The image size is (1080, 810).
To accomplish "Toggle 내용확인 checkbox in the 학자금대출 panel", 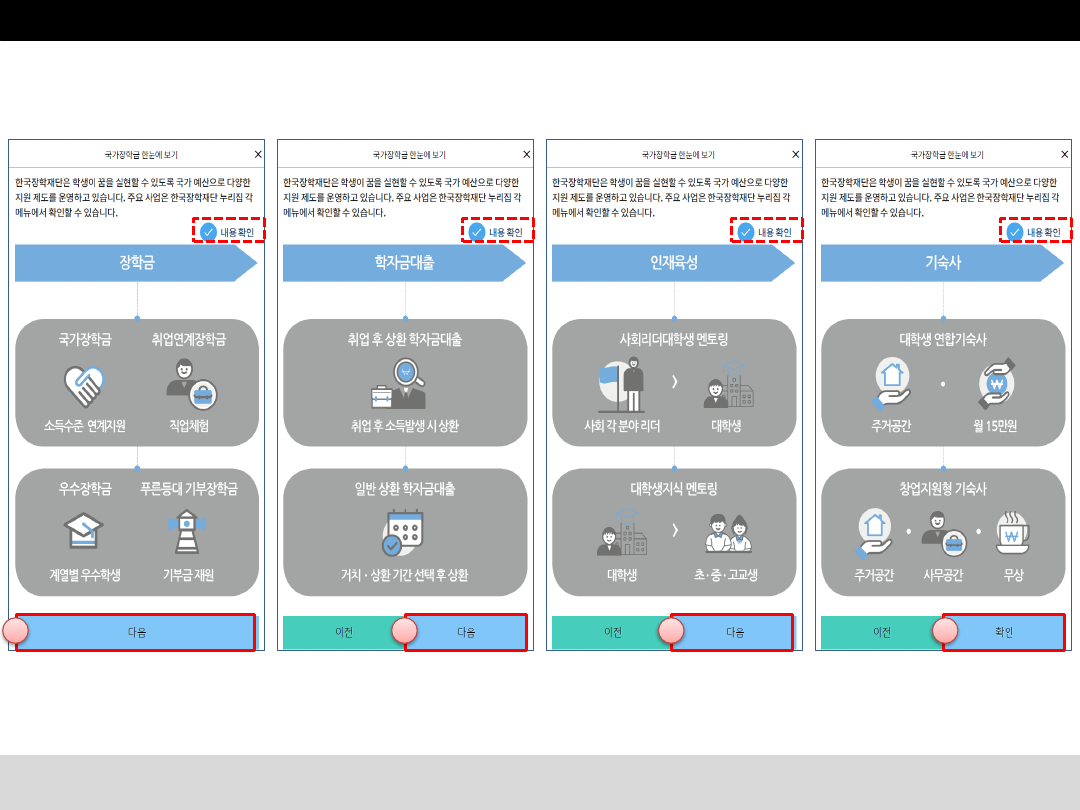I will point(477,232).
